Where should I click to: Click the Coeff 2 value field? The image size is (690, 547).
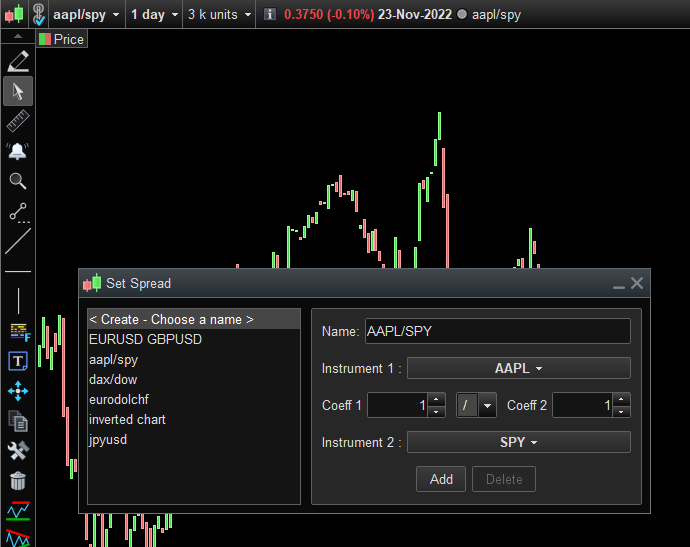tap(583, 405)
